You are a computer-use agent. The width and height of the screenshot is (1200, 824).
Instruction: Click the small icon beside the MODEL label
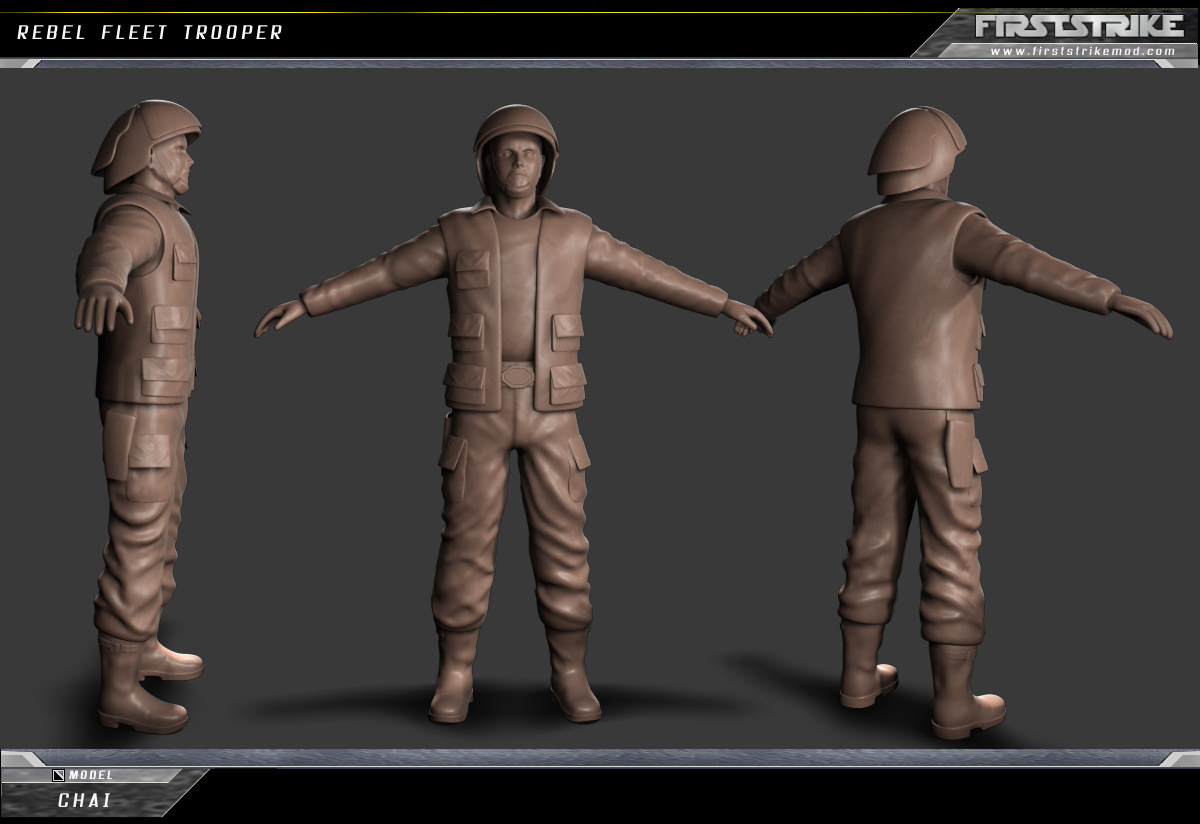(58, 775)
